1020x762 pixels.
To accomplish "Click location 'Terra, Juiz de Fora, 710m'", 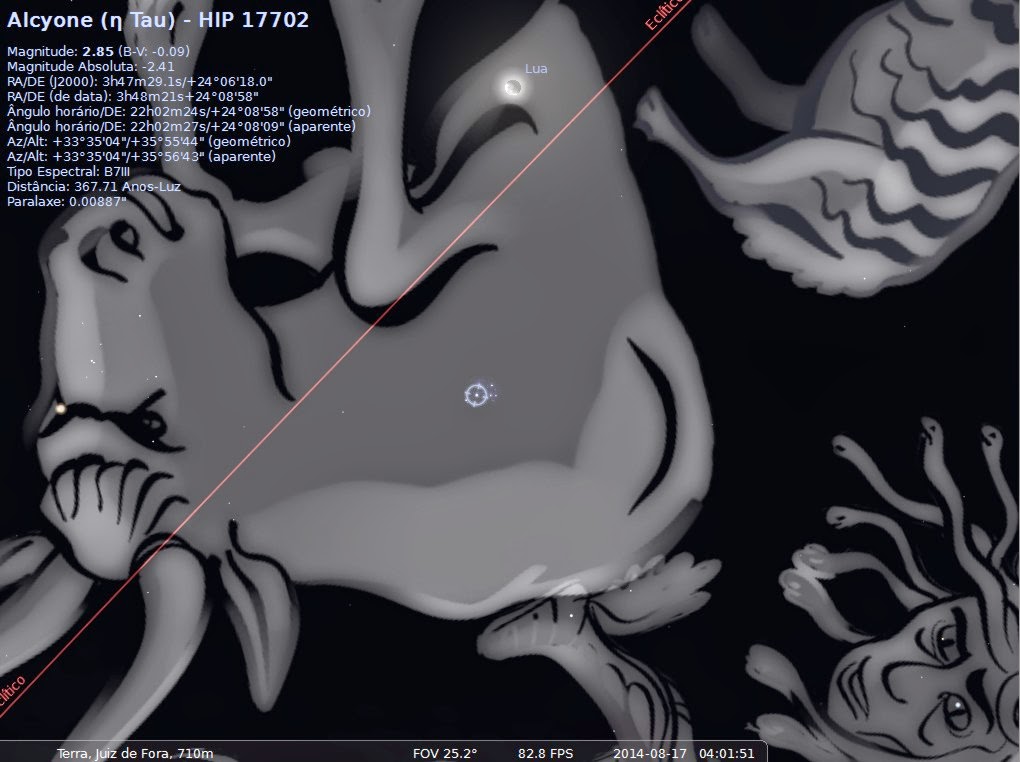I will click(135, 754).
